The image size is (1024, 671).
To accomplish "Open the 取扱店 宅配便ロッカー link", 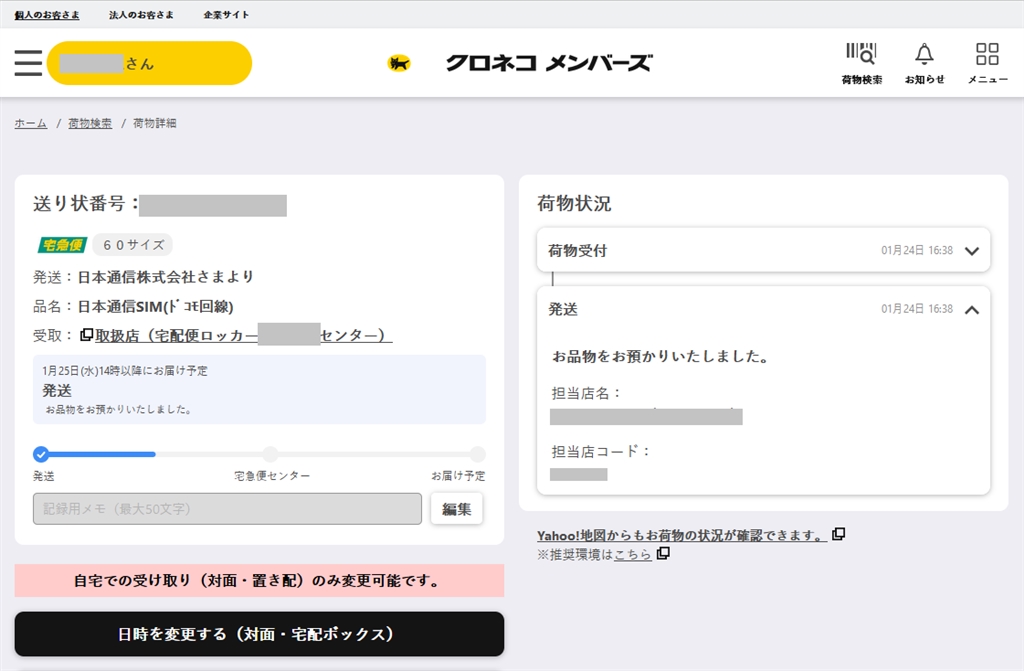I will coord(244,335).
